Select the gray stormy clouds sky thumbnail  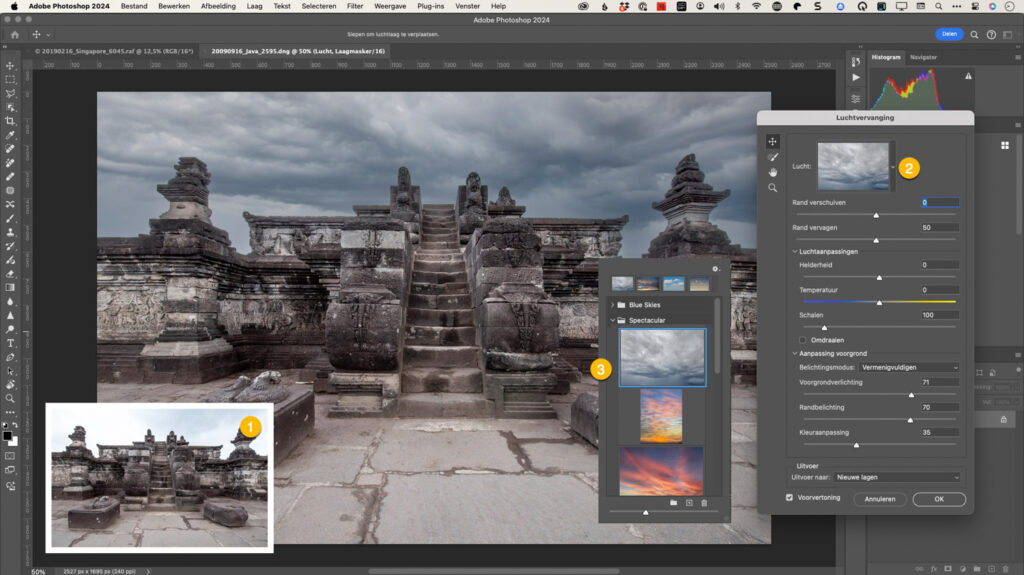pos(662,357)
